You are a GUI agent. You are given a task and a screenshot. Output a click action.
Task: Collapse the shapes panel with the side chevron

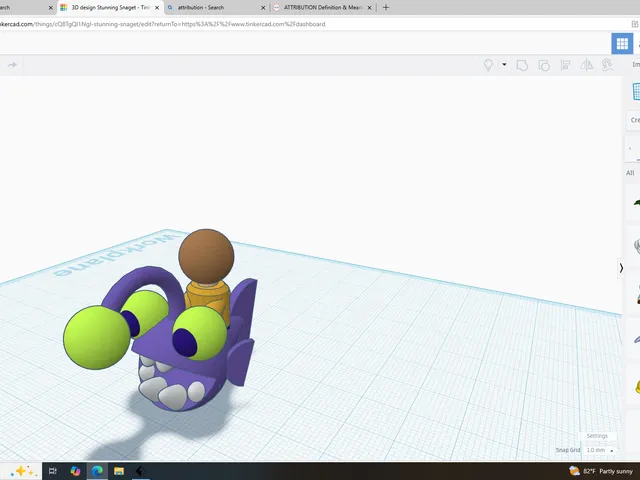621,268
